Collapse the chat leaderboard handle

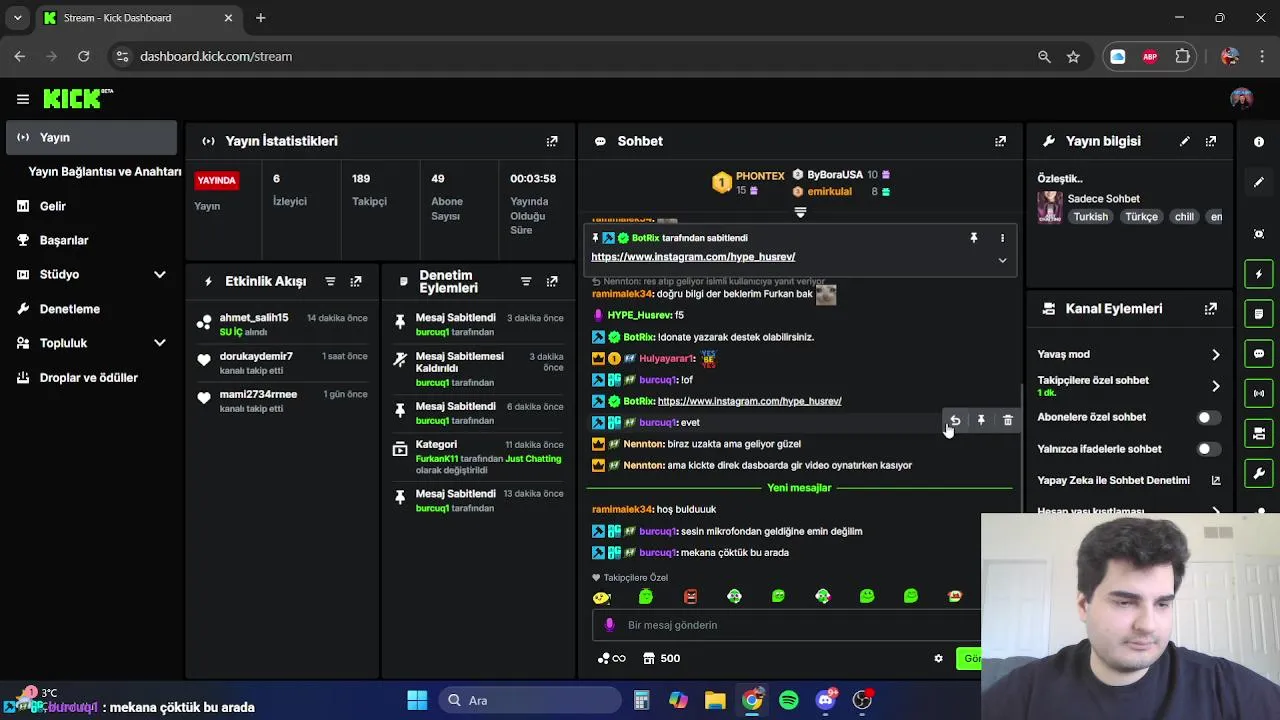(x=800, y=212)
